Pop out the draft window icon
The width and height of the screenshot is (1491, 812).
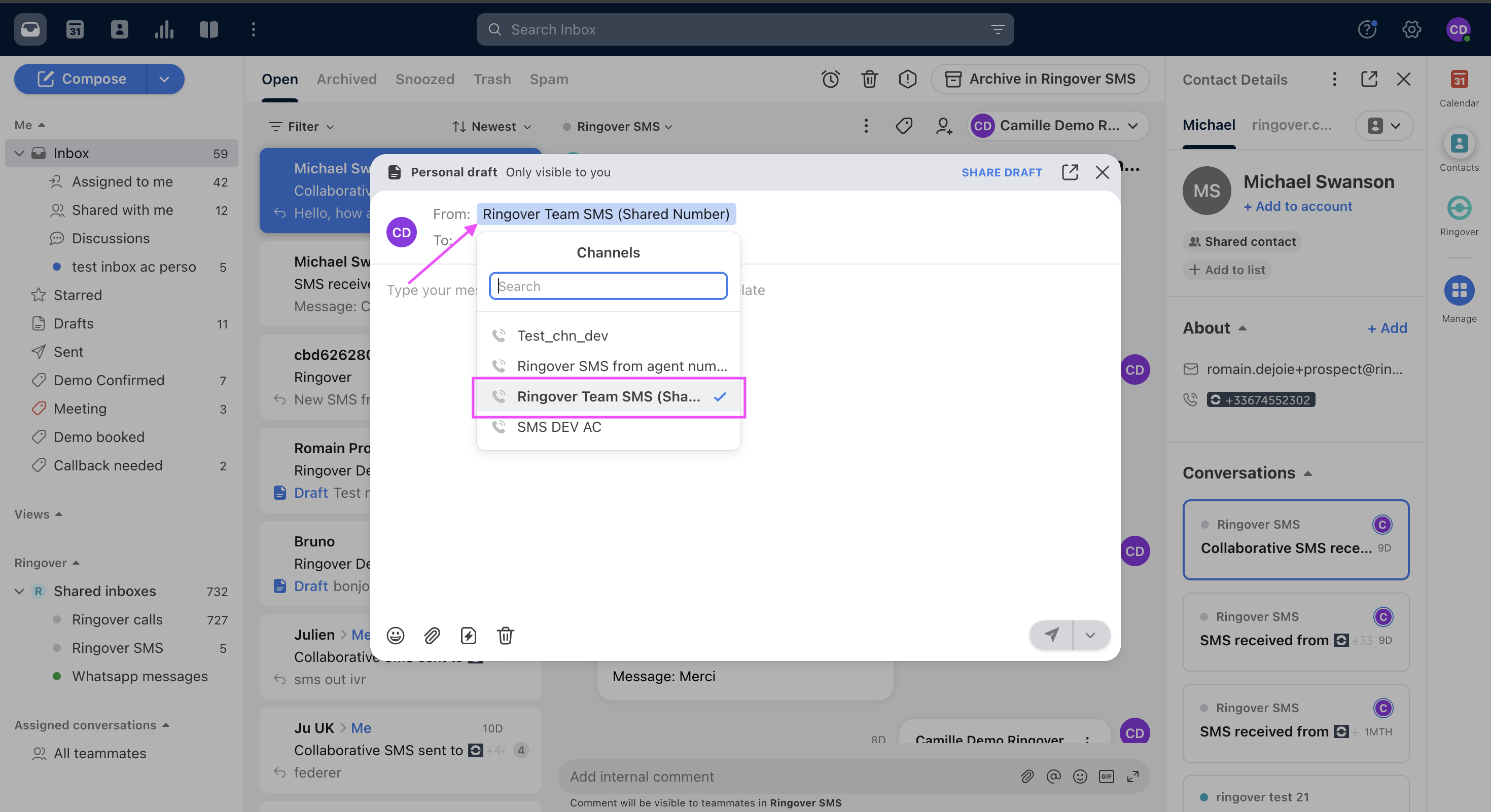pyautogui.click(x=1070, y=172)
